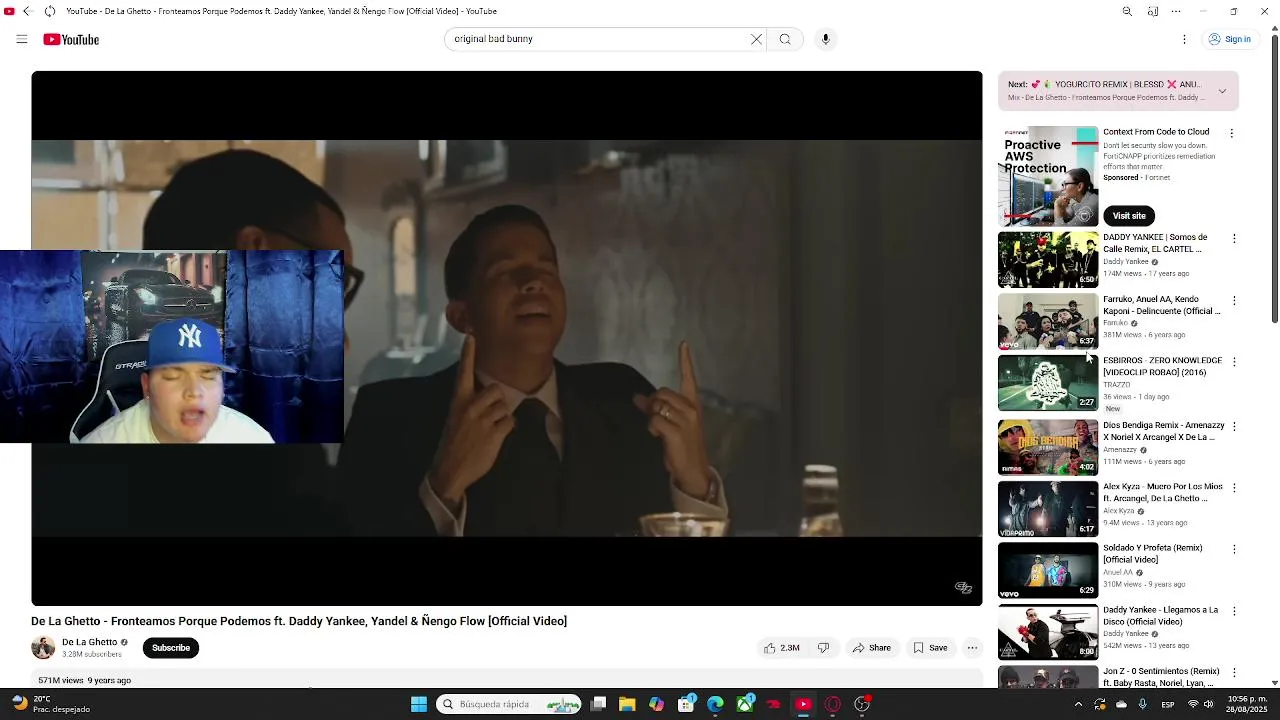The height and width of the screenshot is (720, 1280).
Task: Open Microsoft Edge from the taskbar
Action: [715, 704]
